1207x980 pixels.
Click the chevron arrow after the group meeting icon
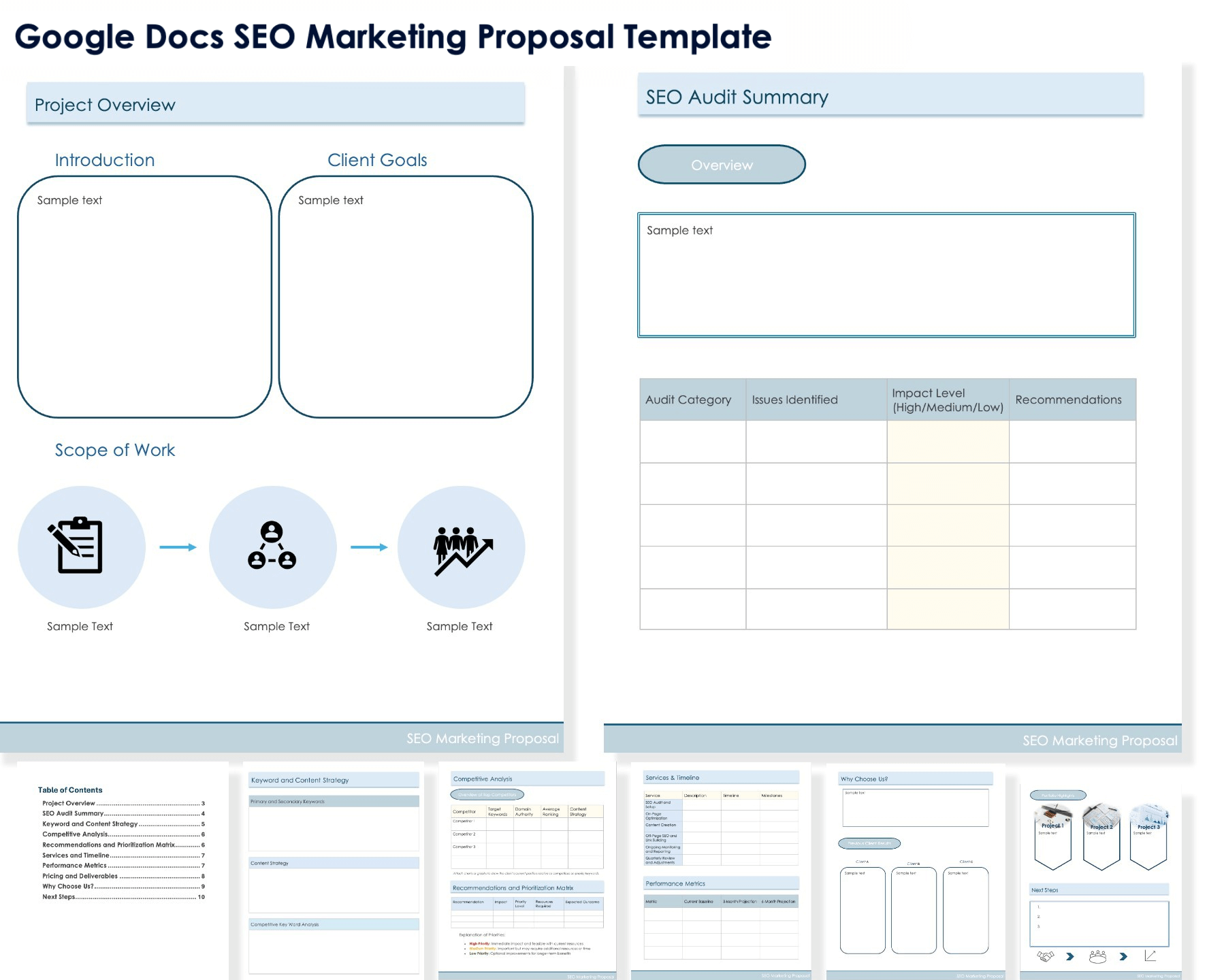pos(1123,956)
